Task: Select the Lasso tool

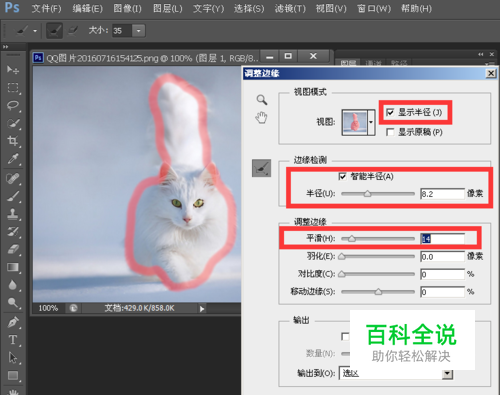Action: point(13,105)
